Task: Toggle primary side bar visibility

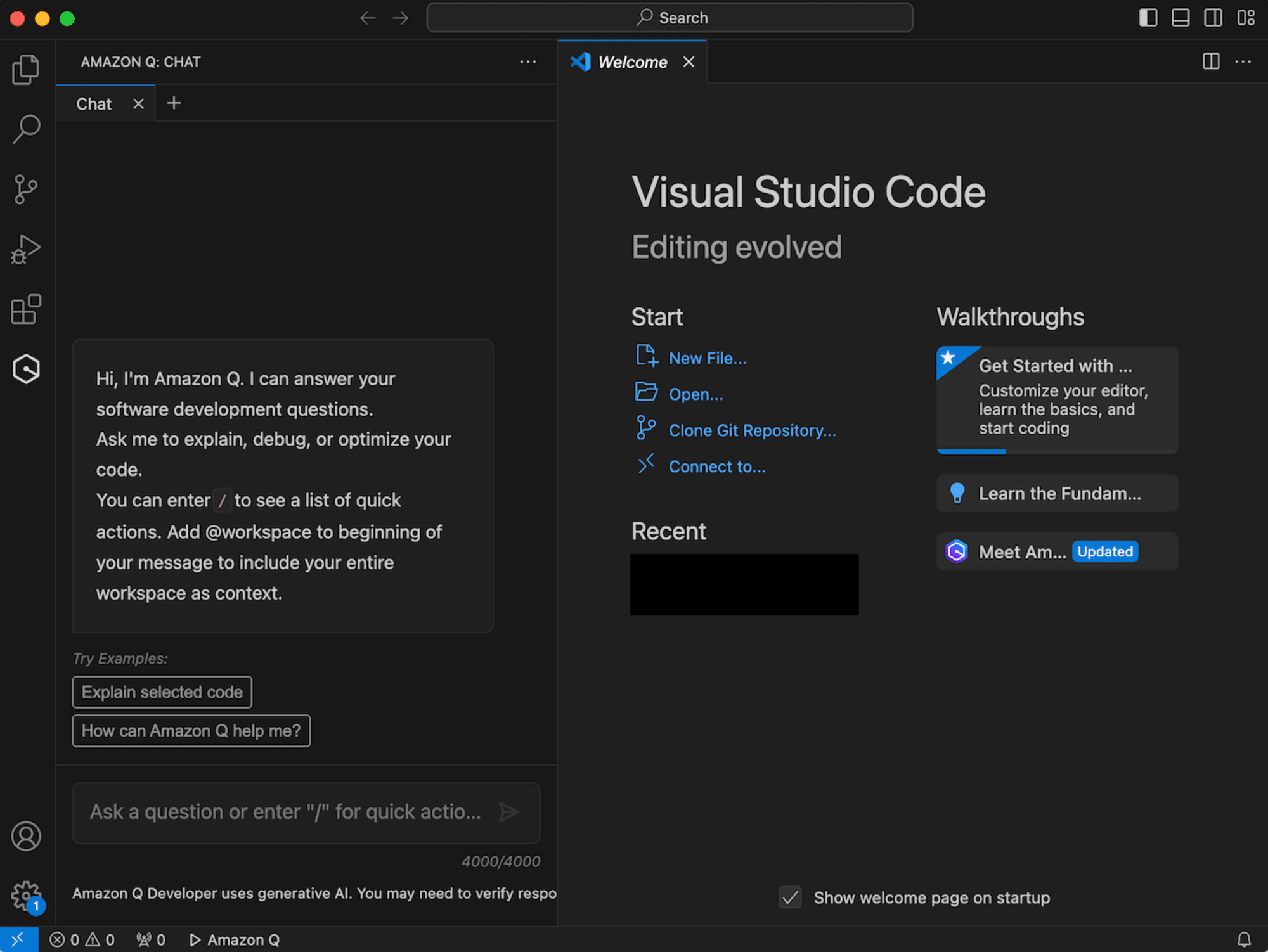Action: [1148, 18]
